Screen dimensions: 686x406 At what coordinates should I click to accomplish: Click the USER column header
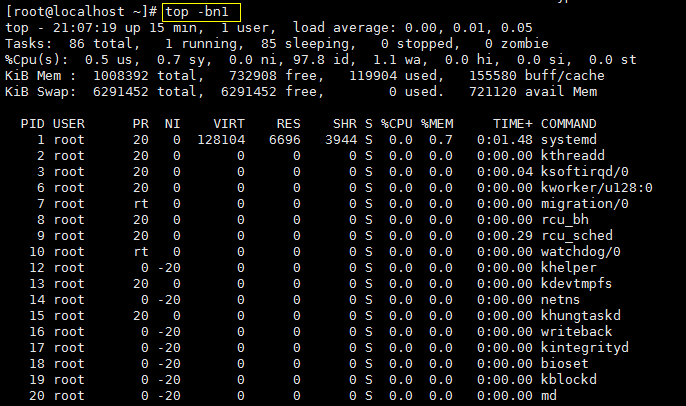coord(69,123)
